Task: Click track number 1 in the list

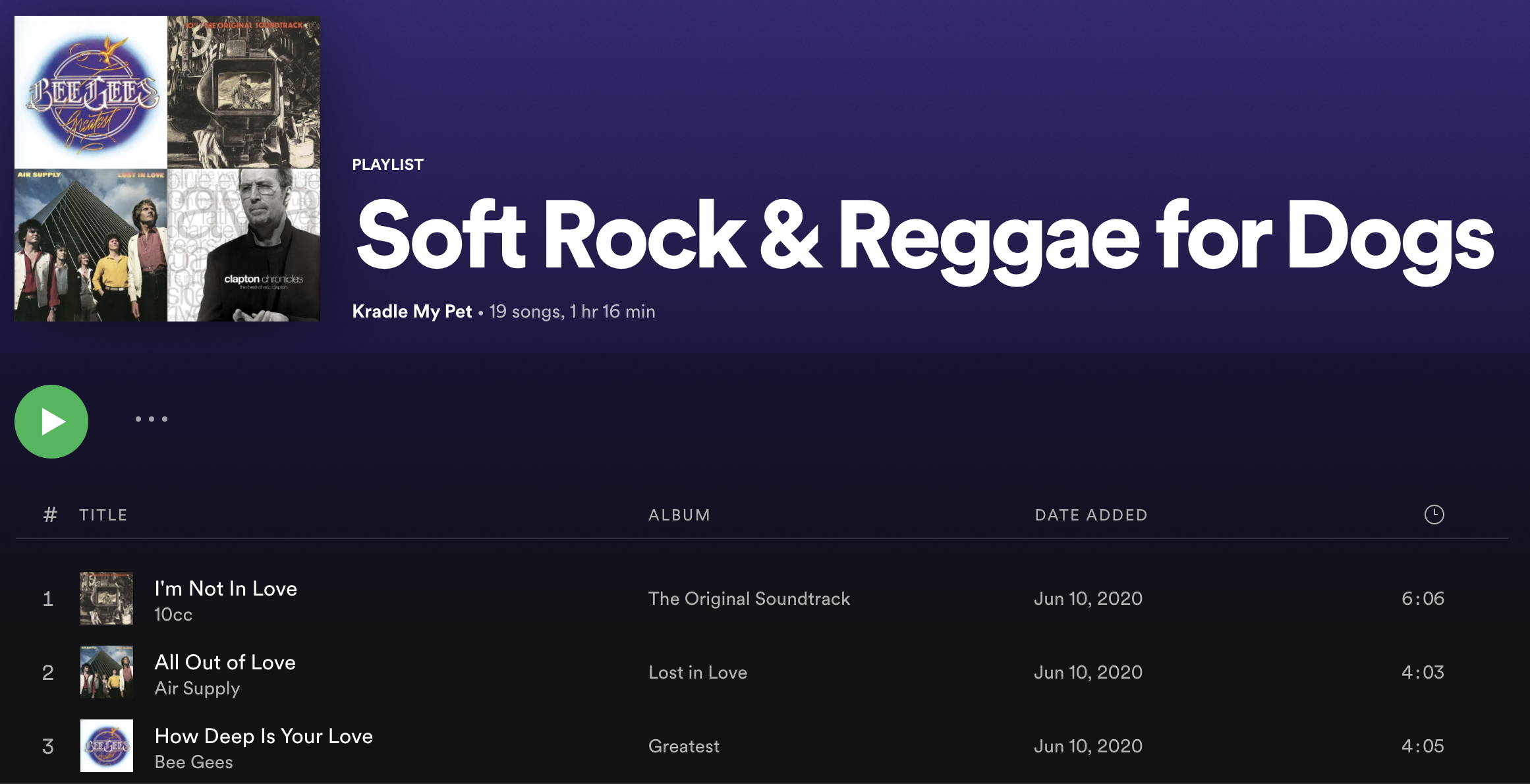Action: 48,598
